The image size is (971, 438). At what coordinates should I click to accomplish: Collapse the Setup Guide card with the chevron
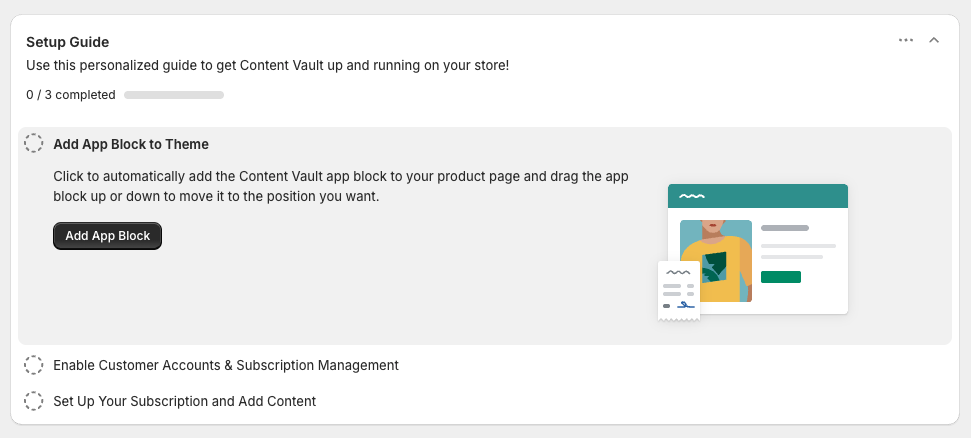[x=934, y=40]
